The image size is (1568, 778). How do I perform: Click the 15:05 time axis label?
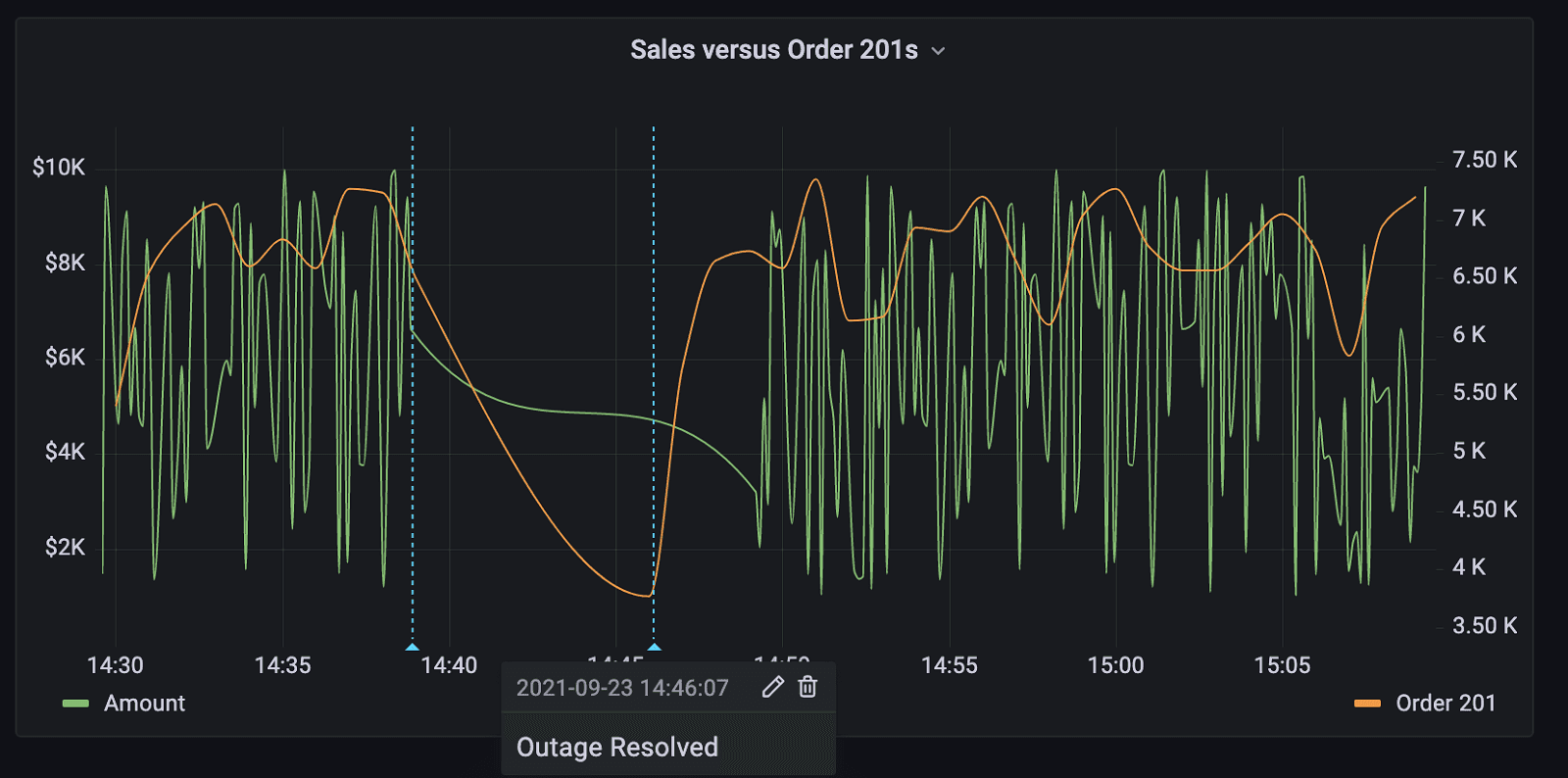pyautogui.click(x=1282, y=665)
